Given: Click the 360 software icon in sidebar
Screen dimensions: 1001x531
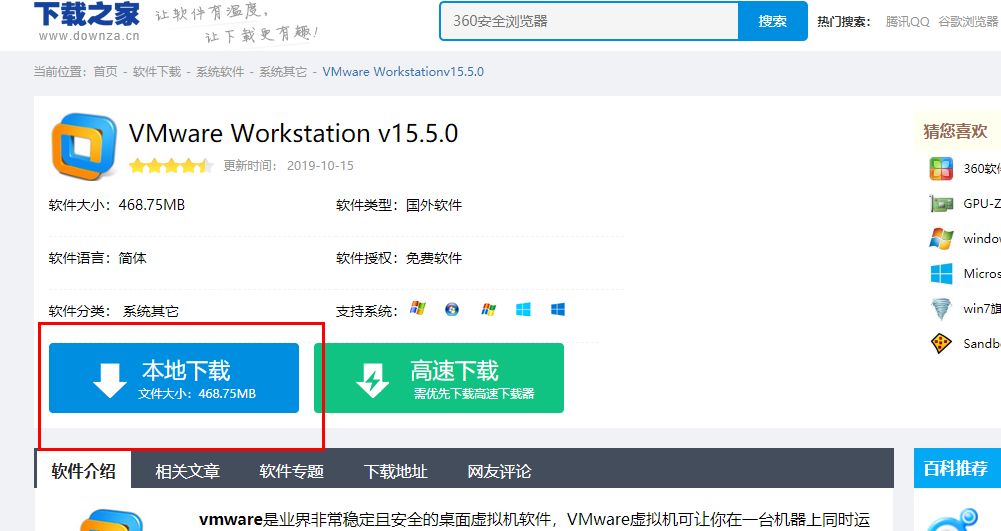Looking at the screenshot, I should click(941, 168).
